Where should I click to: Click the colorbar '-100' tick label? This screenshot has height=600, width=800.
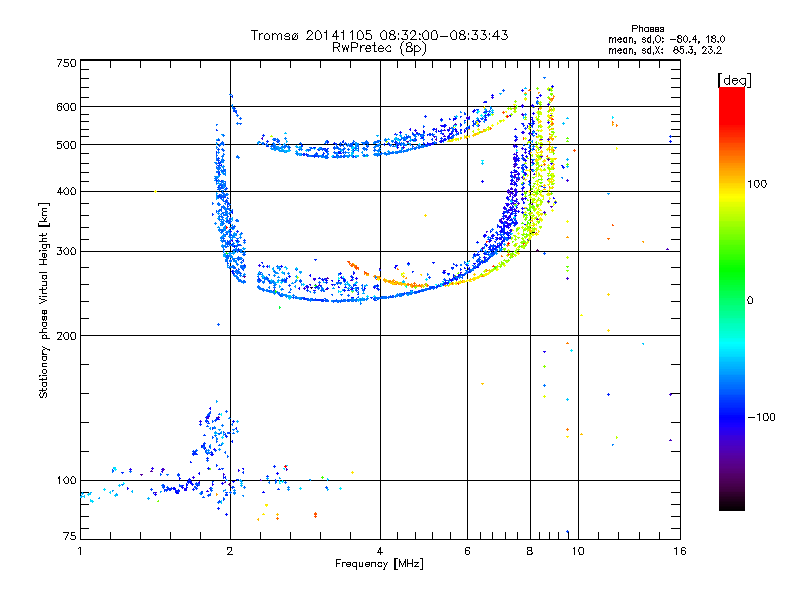pyautogui.click(x=761, y=417)
